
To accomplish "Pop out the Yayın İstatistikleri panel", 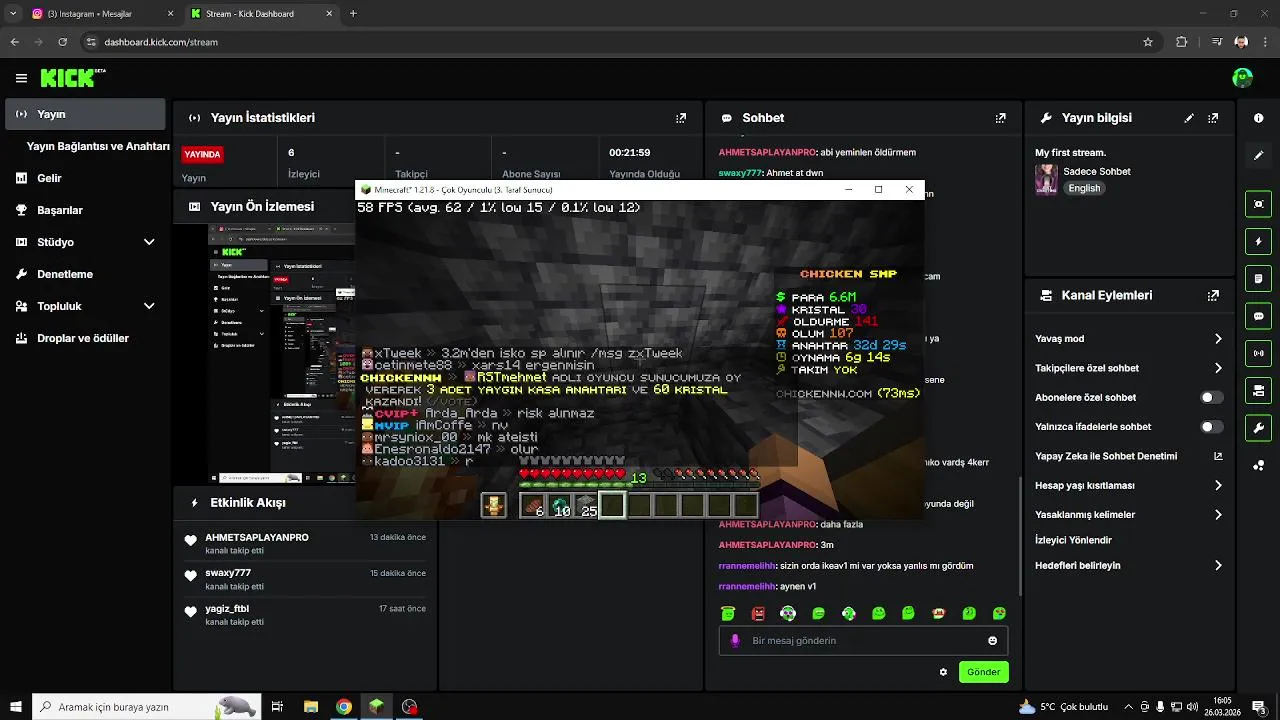I will point(681,118).
